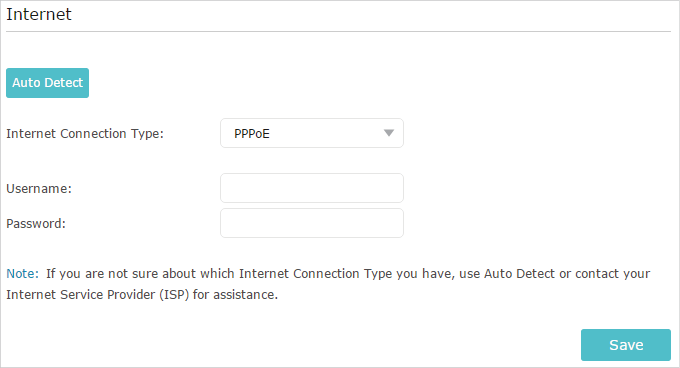
Task: Click the Password label
Action: pyautogui.click(x=36, y=224)
